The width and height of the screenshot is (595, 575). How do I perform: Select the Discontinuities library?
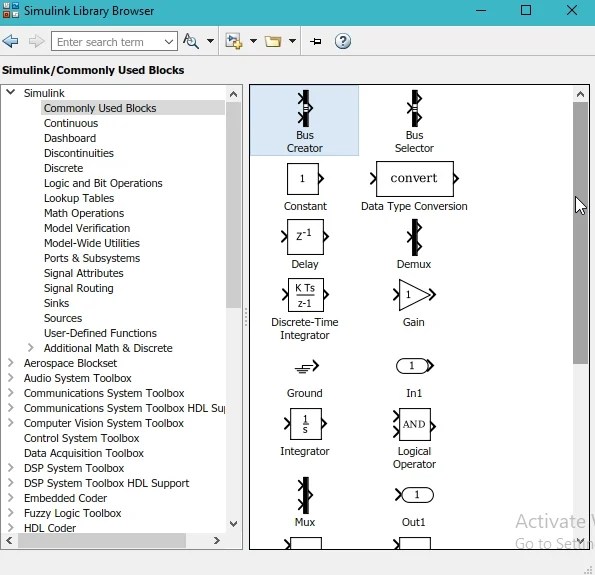(79, 153)
